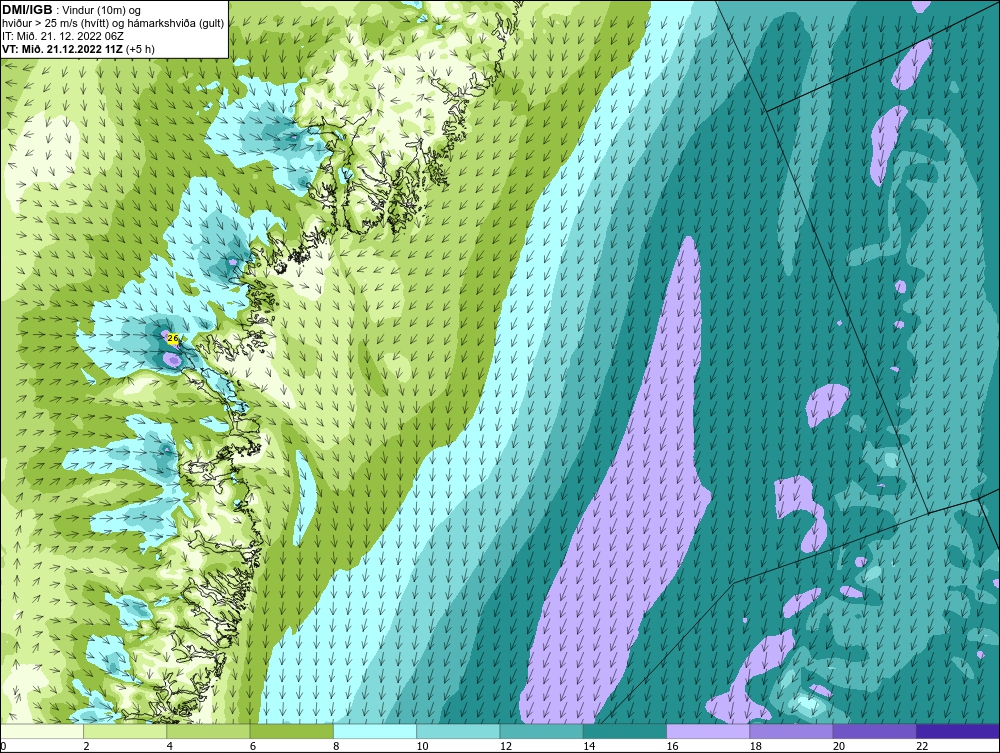Viewport: 1000px width, 753px height.
Task: Select the 6-8 m/s olive green swatch
Action: click(x=292, y=731)
